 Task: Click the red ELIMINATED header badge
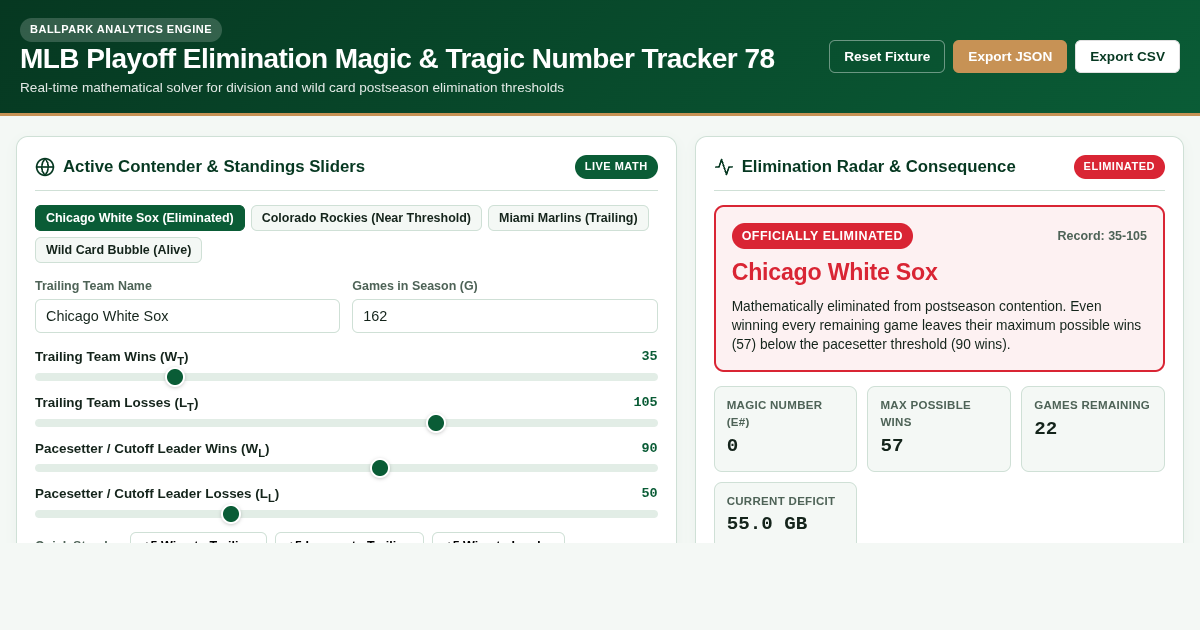1119,167
